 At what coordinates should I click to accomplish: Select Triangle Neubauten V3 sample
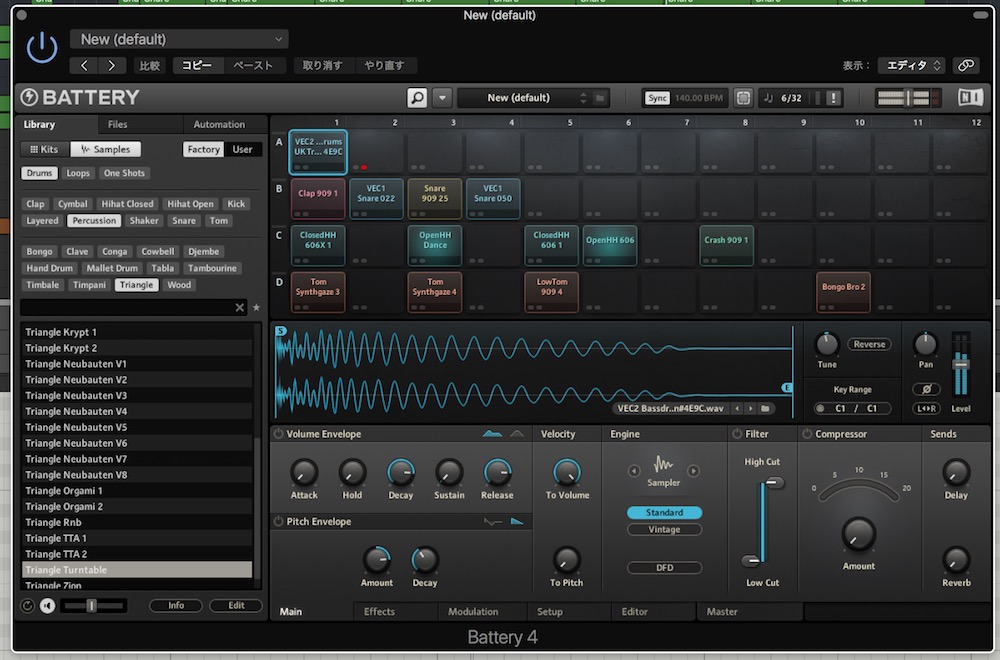tap(76, 395)
